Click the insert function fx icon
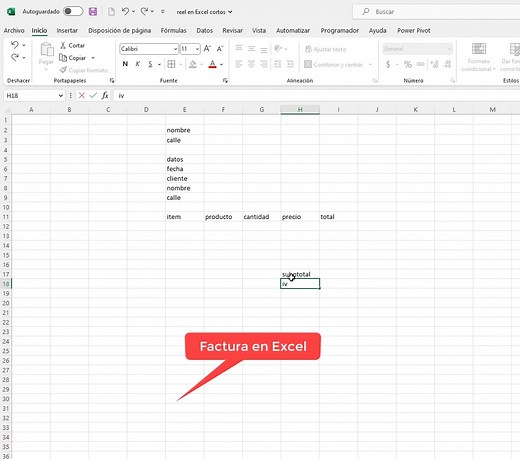This screenshot has width=520, height=459. coord(105,96)
